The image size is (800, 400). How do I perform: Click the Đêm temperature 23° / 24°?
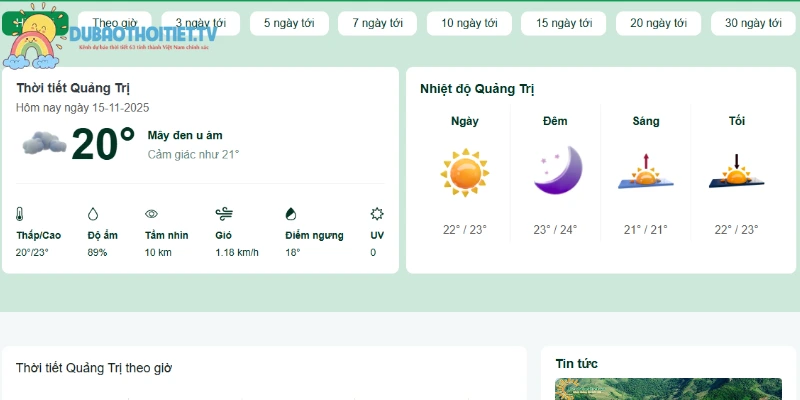[555, 230]
